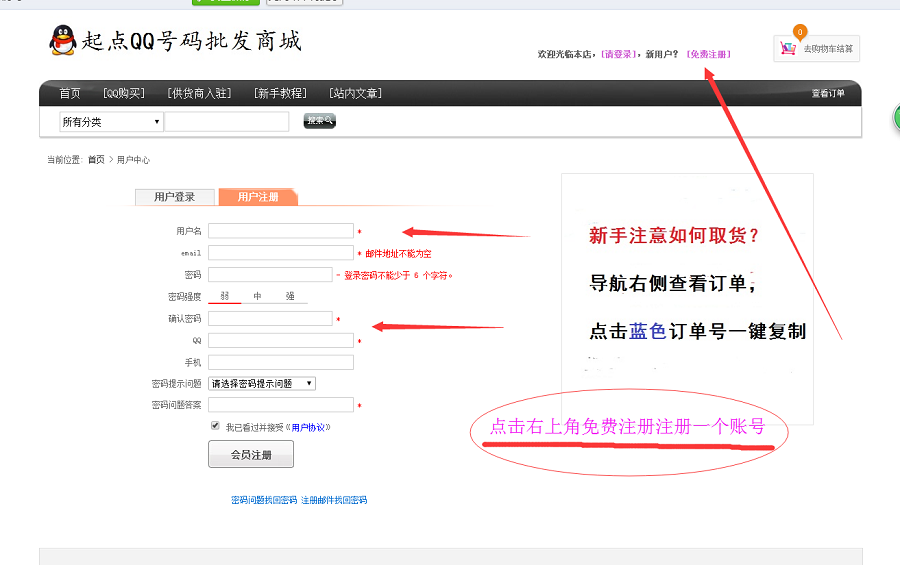The image size is (900, 565).
Task: Click the 确认密码 confirm password field
Action: click(x=270, y=318)
